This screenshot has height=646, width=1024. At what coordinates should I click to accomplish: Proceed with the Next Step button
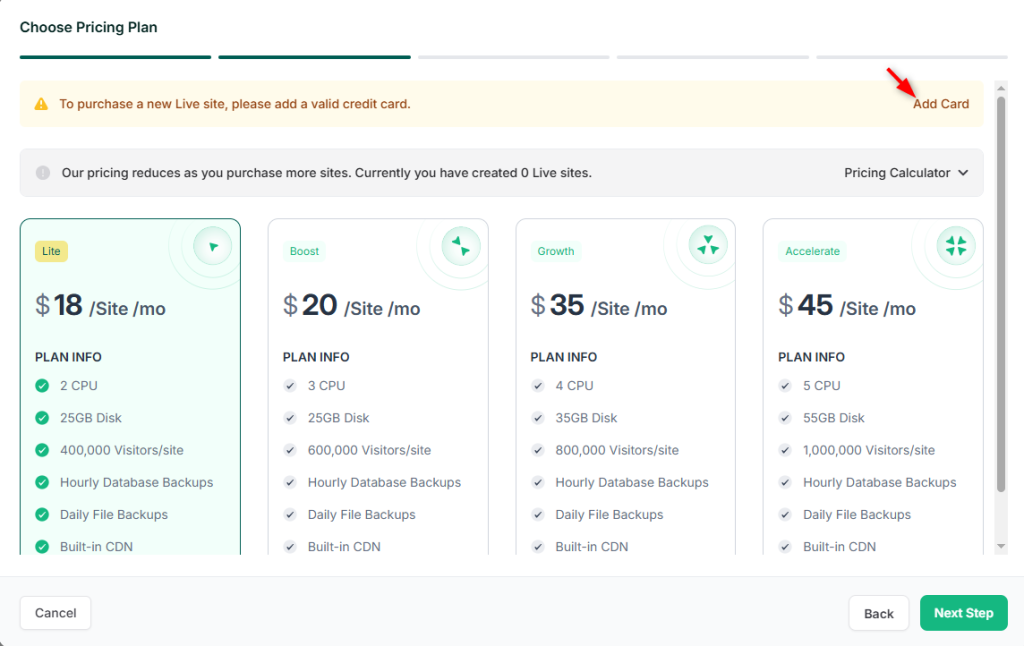964,613
